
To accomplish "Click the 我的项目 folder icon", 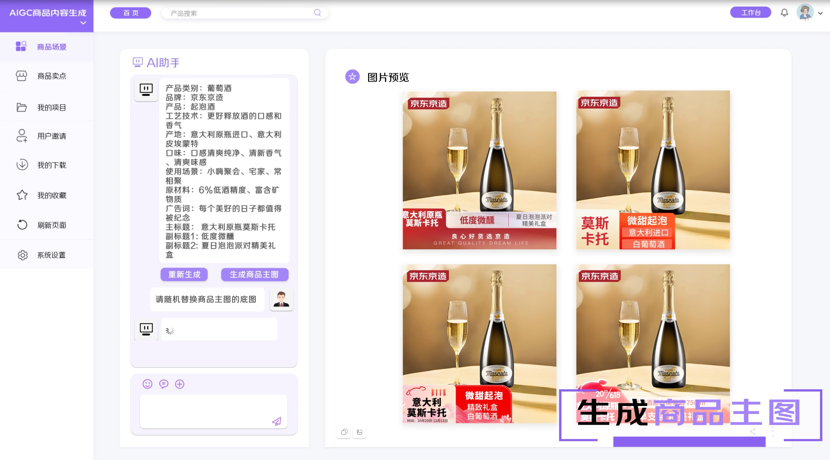I will pyautogui.click(x=22, y=107).
